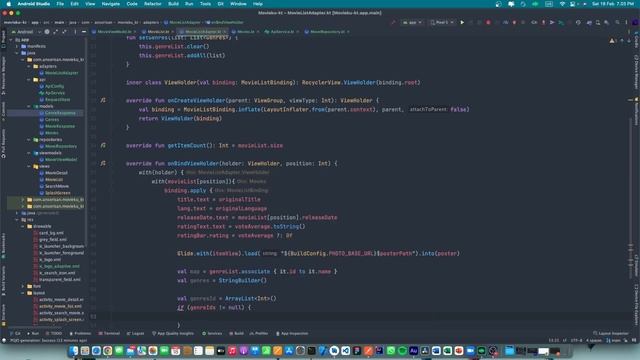
Task: Open the Build menu
Action: coord(173,4)
